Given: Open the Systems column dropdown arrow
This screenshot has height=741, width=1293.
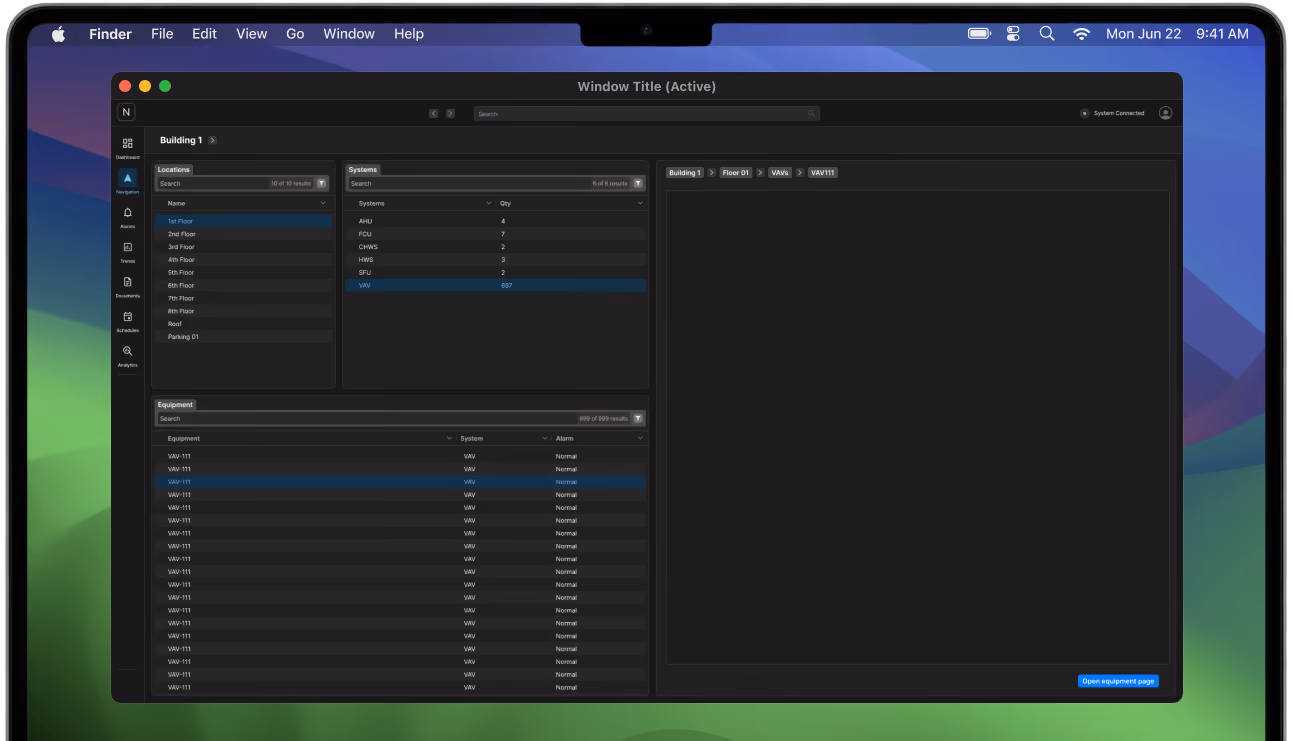Looking at the screenshot, I should [488, 203].
